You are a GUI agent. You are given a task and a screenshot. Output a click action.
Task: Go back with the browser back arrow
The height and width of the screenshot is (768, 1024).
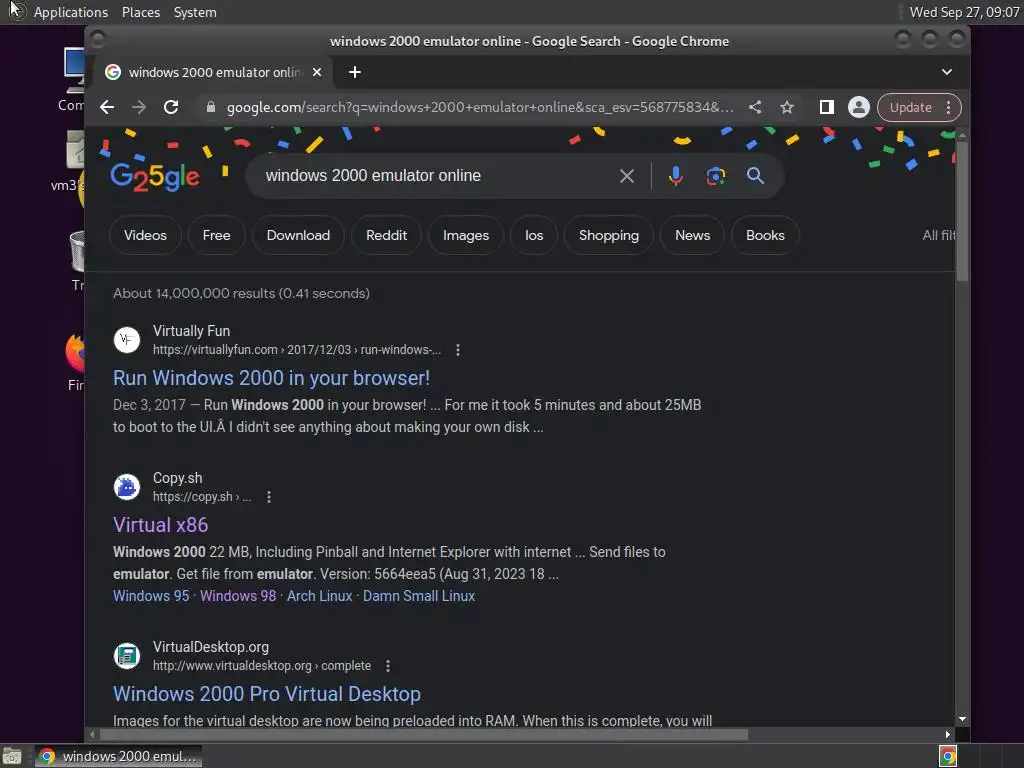click(107, 107)
